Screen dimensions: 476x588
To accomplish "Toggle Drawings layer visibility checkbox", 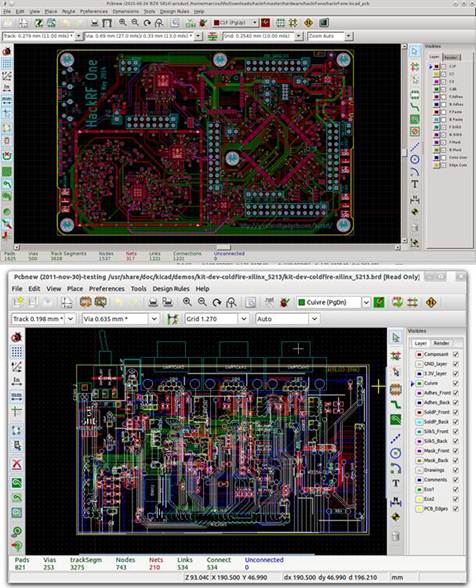I will [456, 470].
